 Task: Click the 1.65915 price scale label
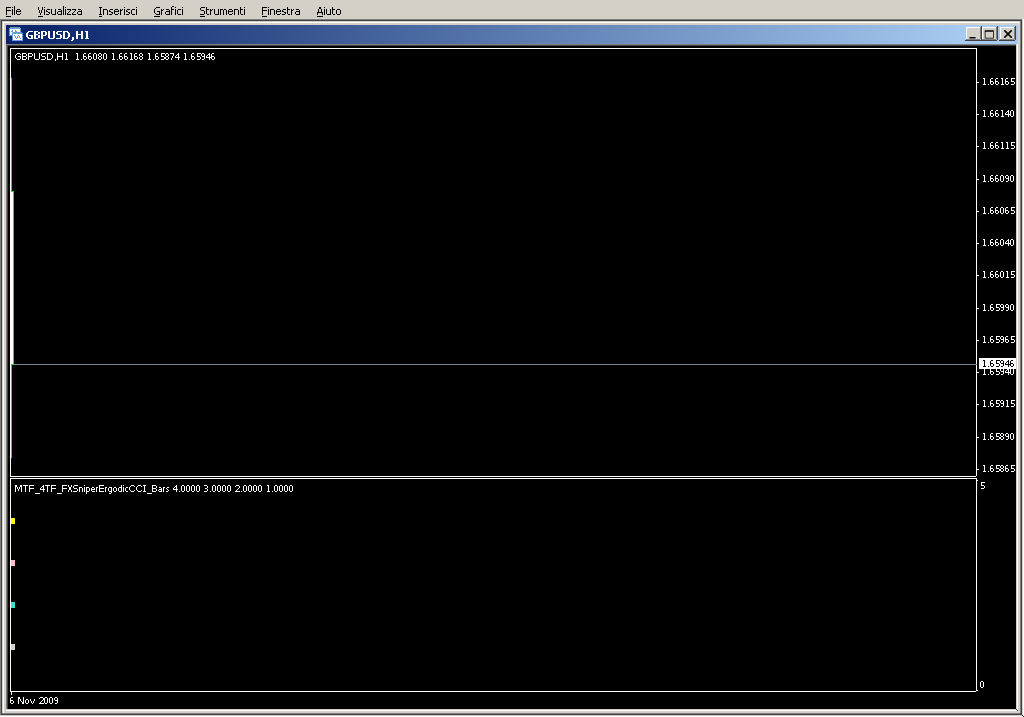click(x=999, y=404)
